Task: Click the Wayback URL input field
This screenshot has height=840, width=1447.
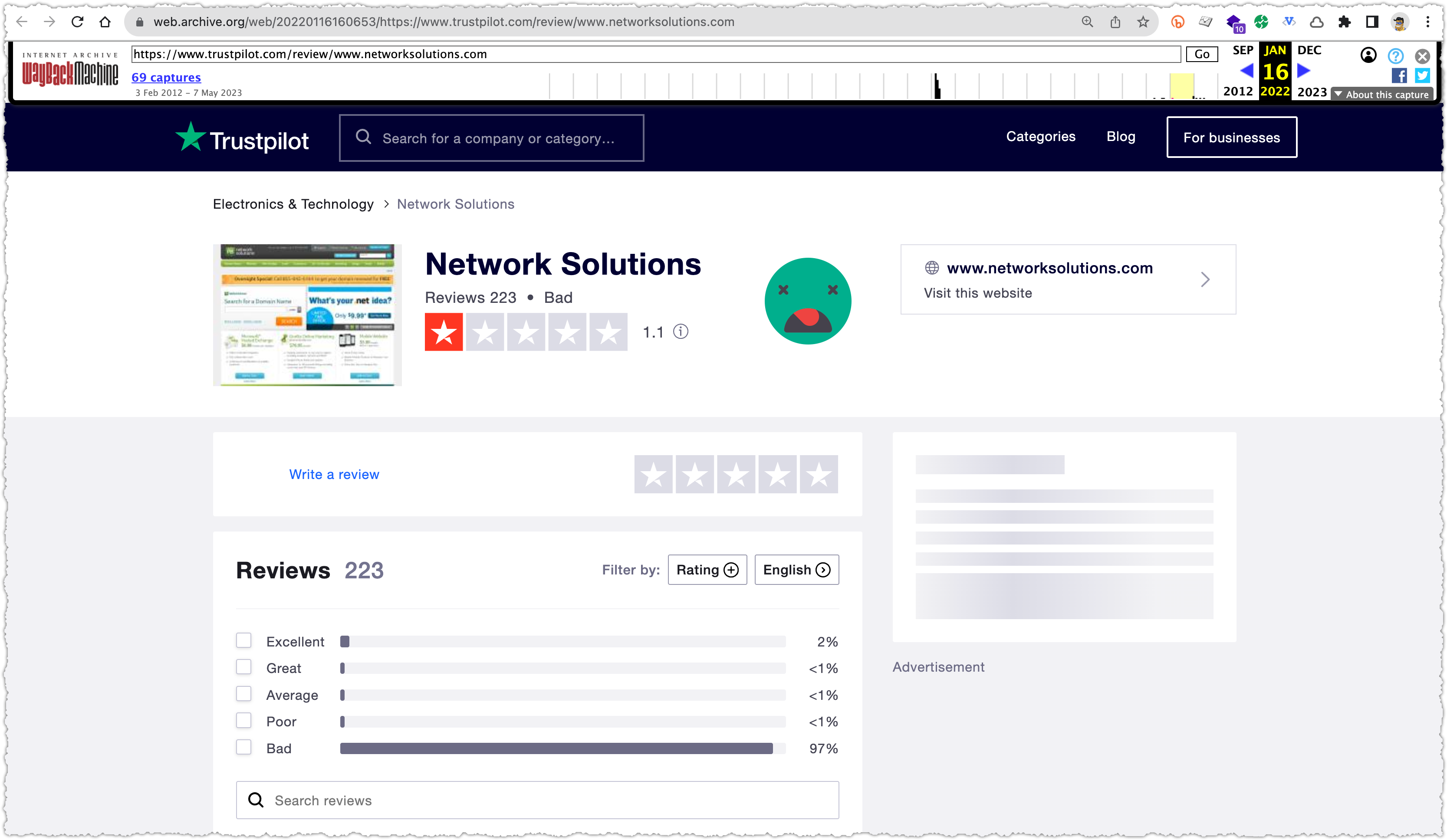Action: 656,54
